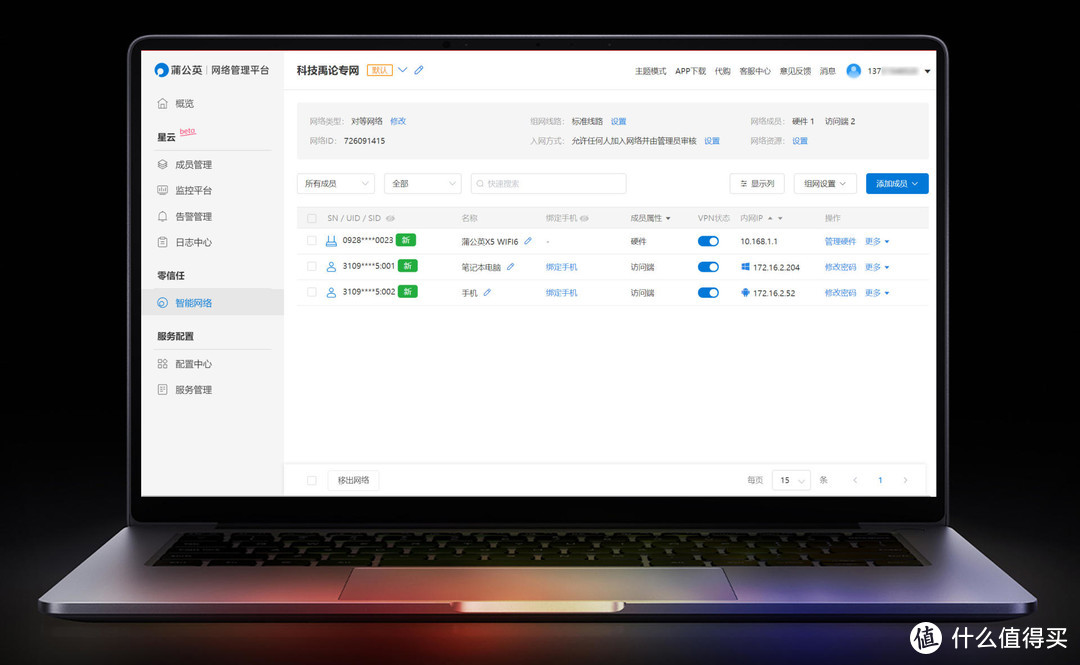1080x665 pixels.
Task: Open 代购 in top bar
Action: 723,71
